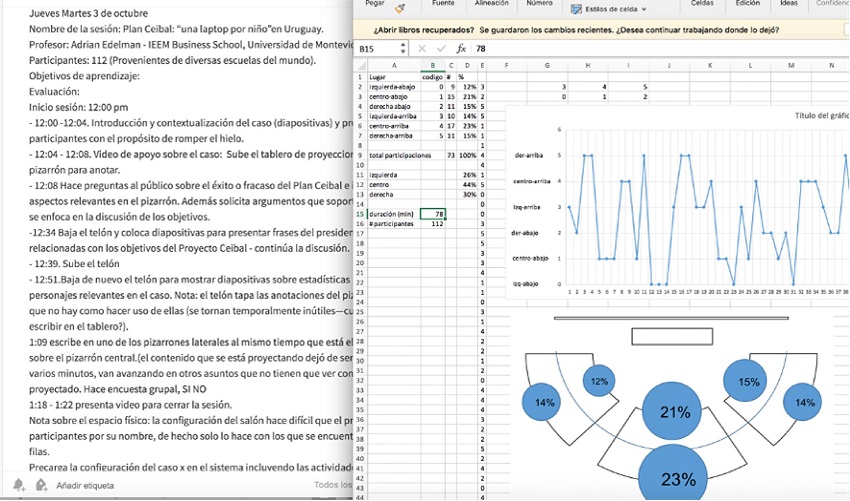Viewport: 850px width, 501px height.
Task: Select the 'izquierda-abajo' cell
Action: [394, 87]
